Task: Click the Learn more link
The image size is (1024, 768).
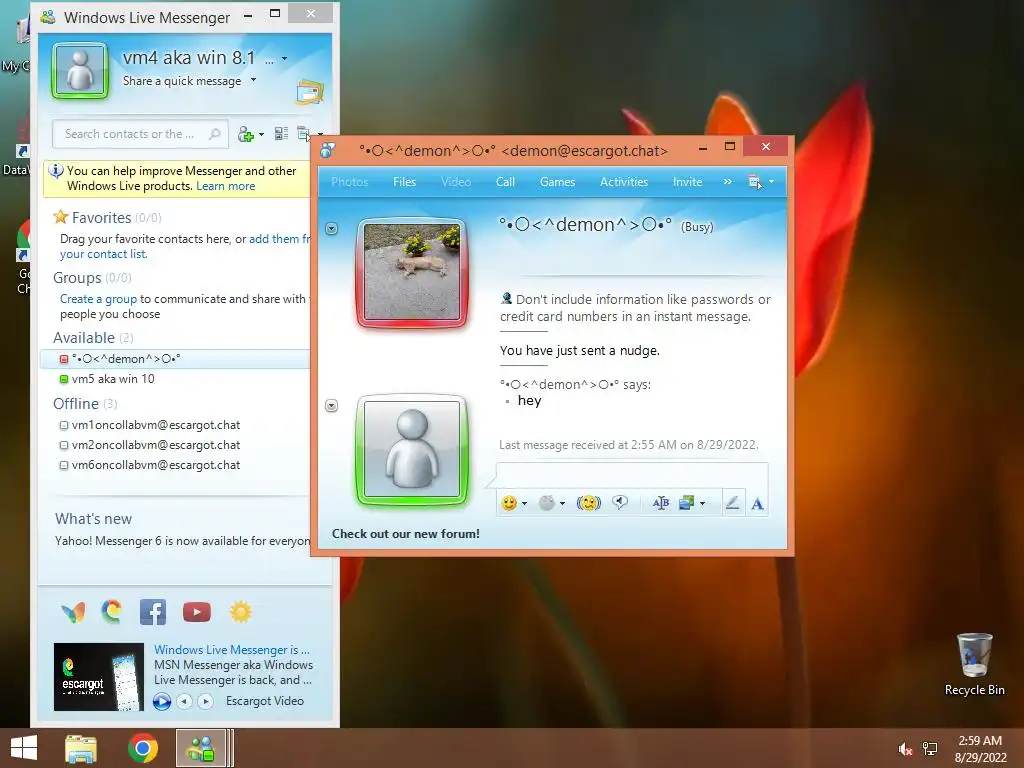Action: (x=225, y=186)
